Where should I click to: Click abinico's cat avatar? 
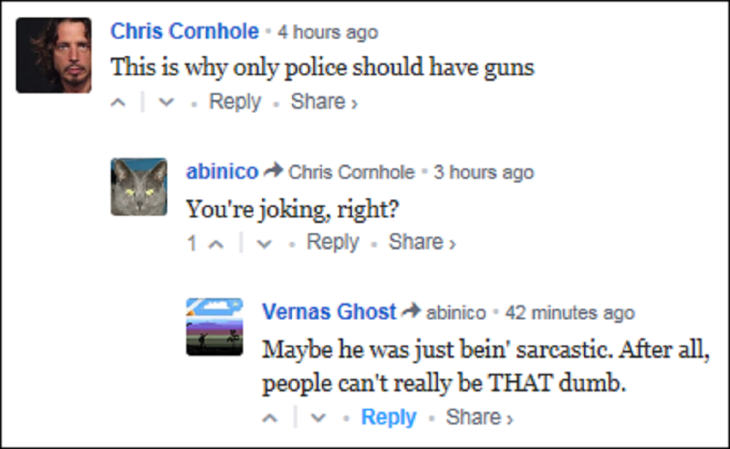tap(139, 187)
